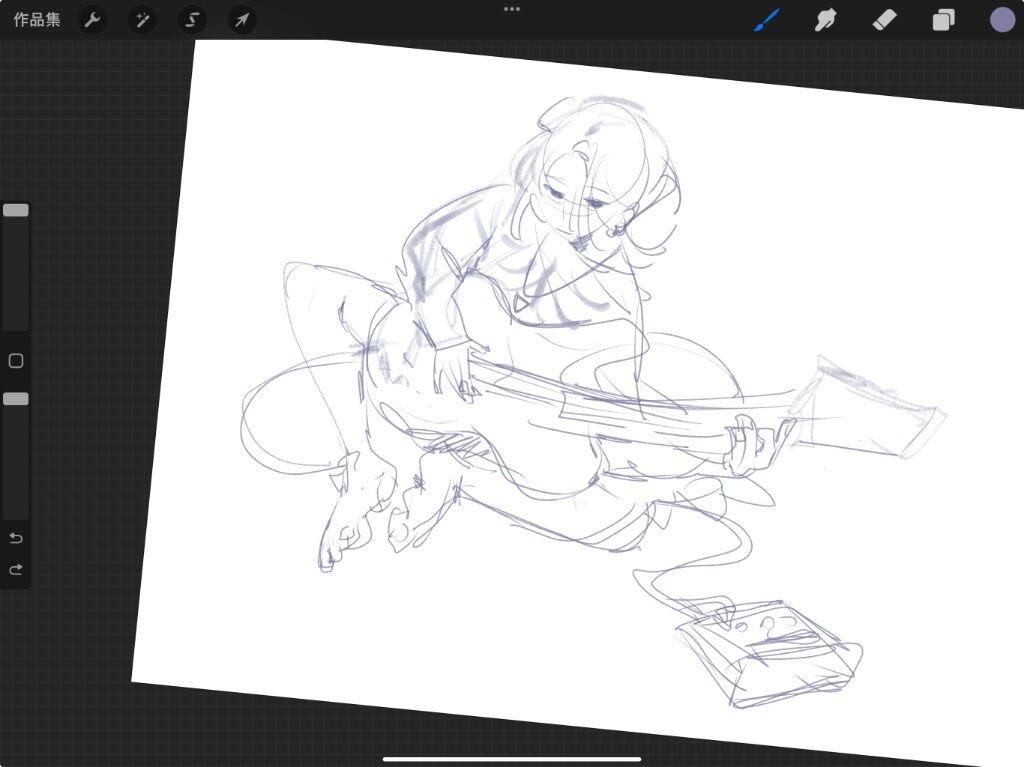
Task: Open the Actions wrench menu
Action: [x=92, y=20]
